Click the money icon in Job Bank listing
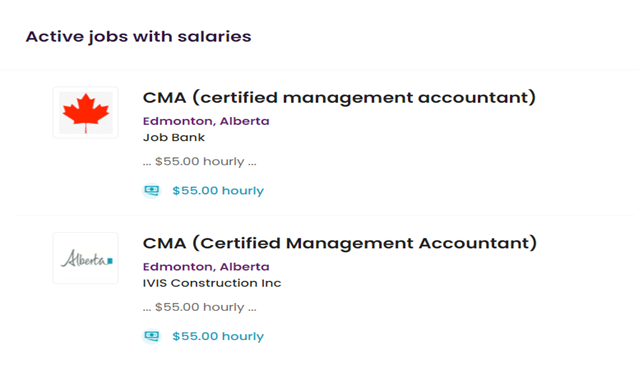 click(152, 190)
